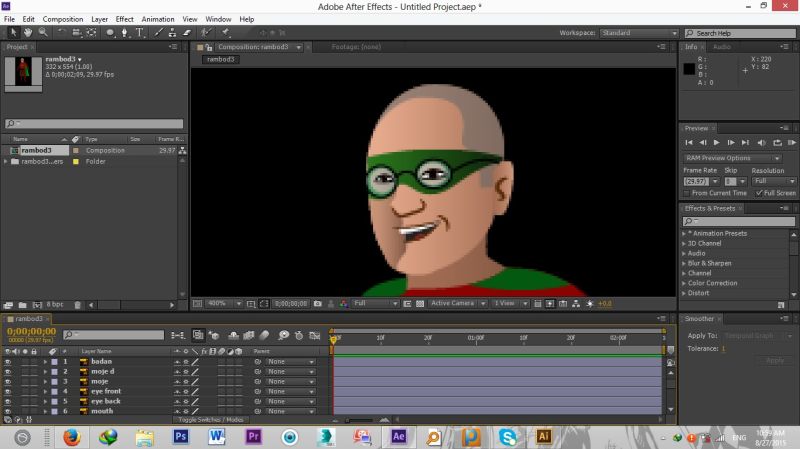800x449 pixels.
Task: Toggle the transparency grid icon
Action: pyautogui.click(x=420, y=304)
